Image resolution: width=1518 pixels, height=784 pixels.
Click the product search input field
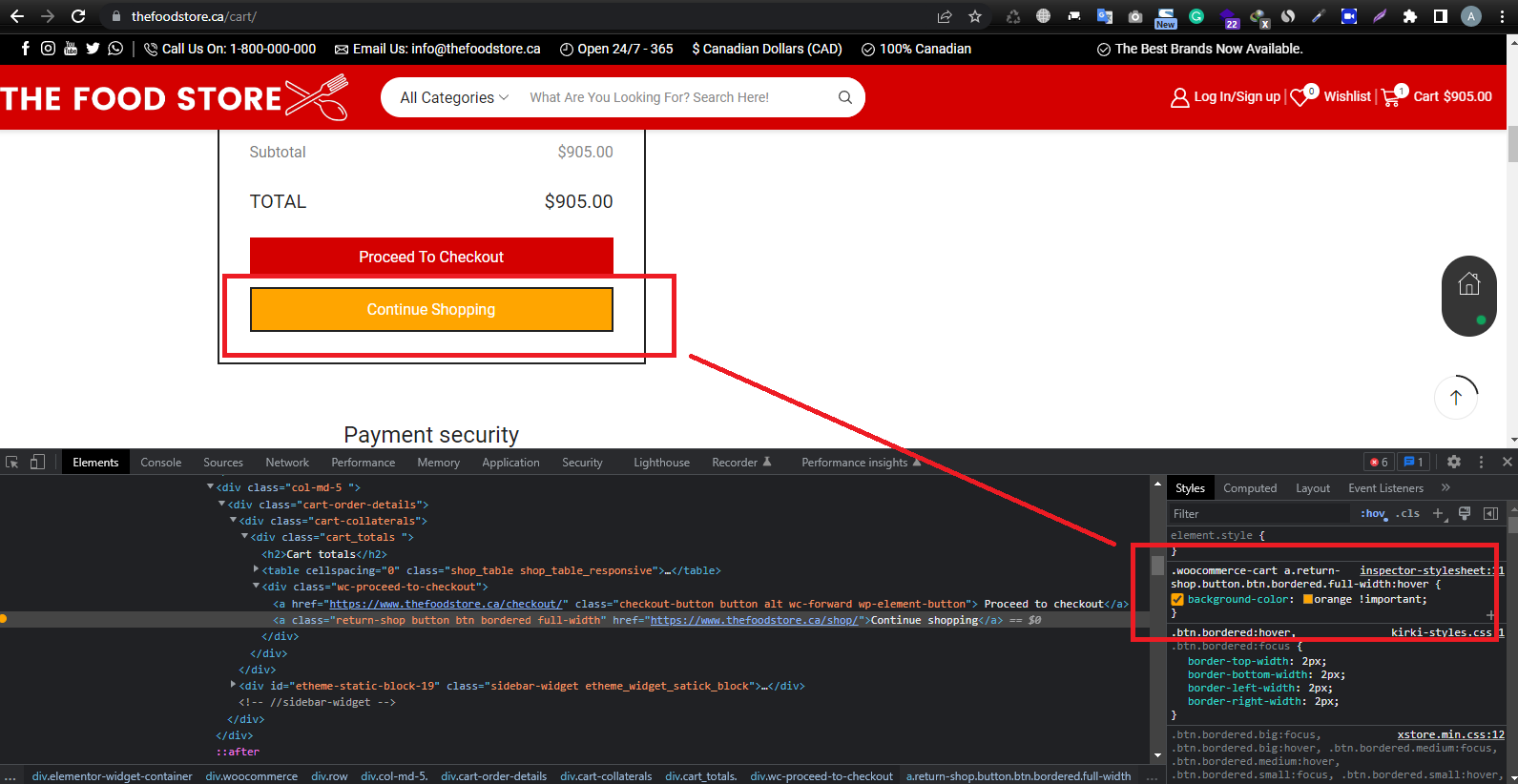click(677, 97)
